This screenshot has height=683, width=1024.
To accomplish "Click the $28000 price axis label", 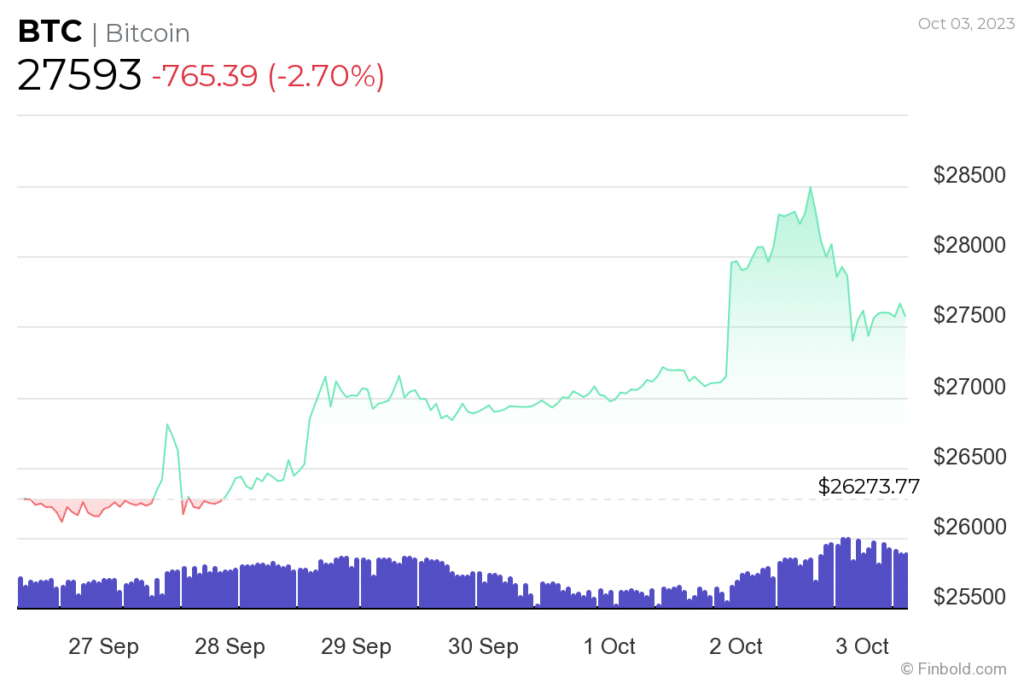I will [x=968, y=246].
